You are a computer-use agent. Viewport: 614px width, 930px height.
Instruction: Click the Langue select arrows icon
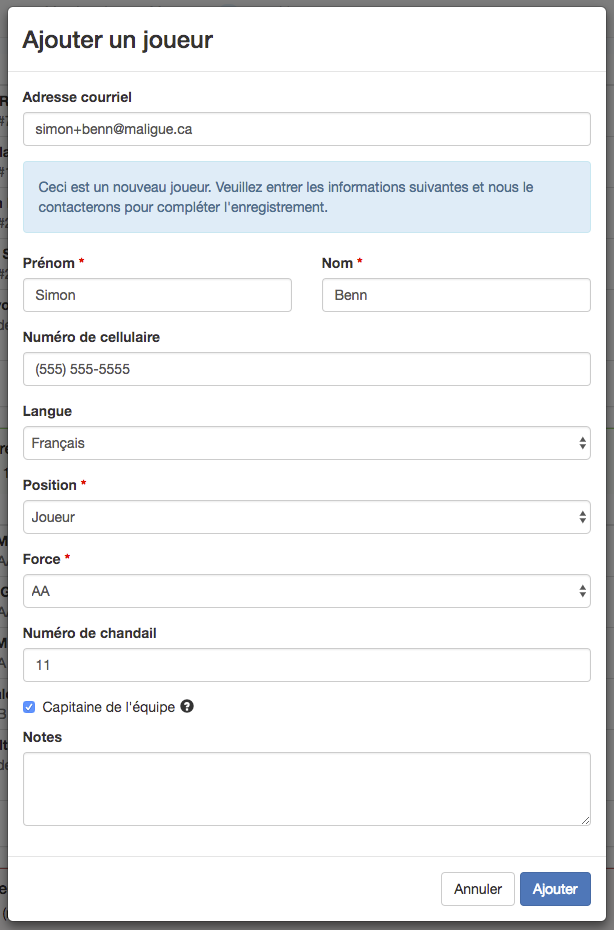(x=583, y=443)
